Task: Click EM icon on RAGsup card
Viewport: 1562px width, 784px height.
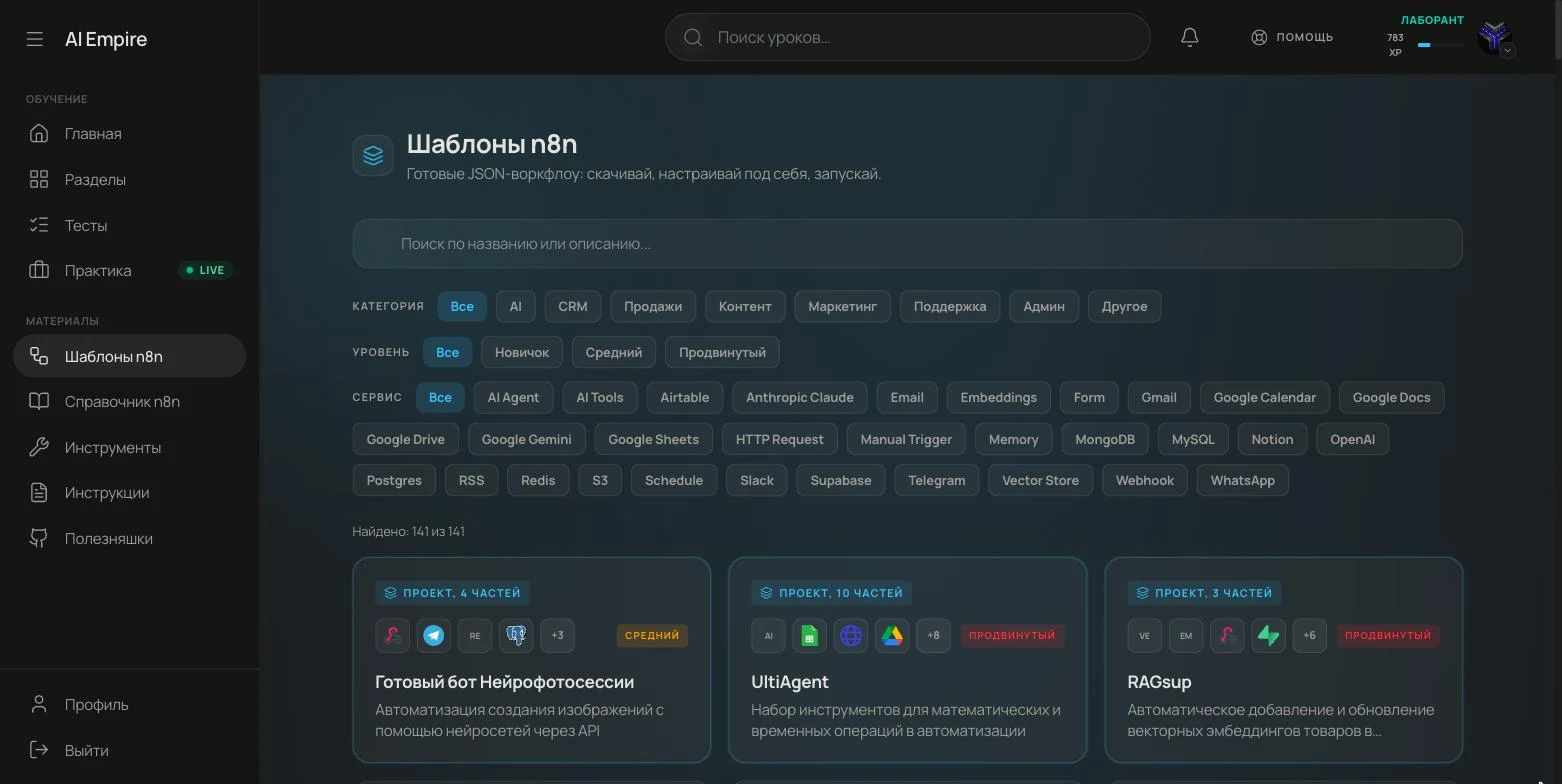Action: [1186, 635]
